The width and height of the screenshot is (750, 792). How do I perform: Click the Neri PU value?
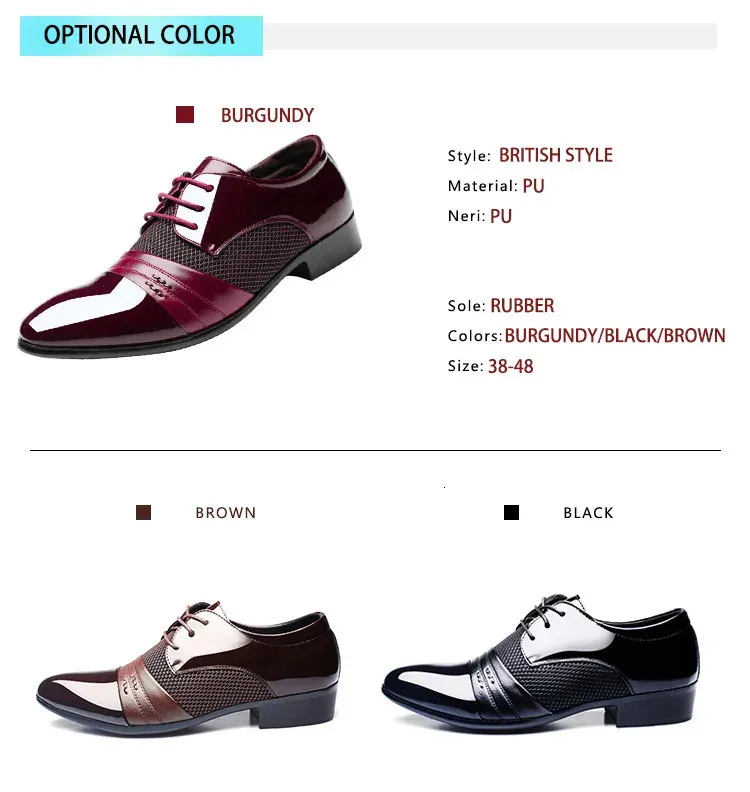click(501, 216)
